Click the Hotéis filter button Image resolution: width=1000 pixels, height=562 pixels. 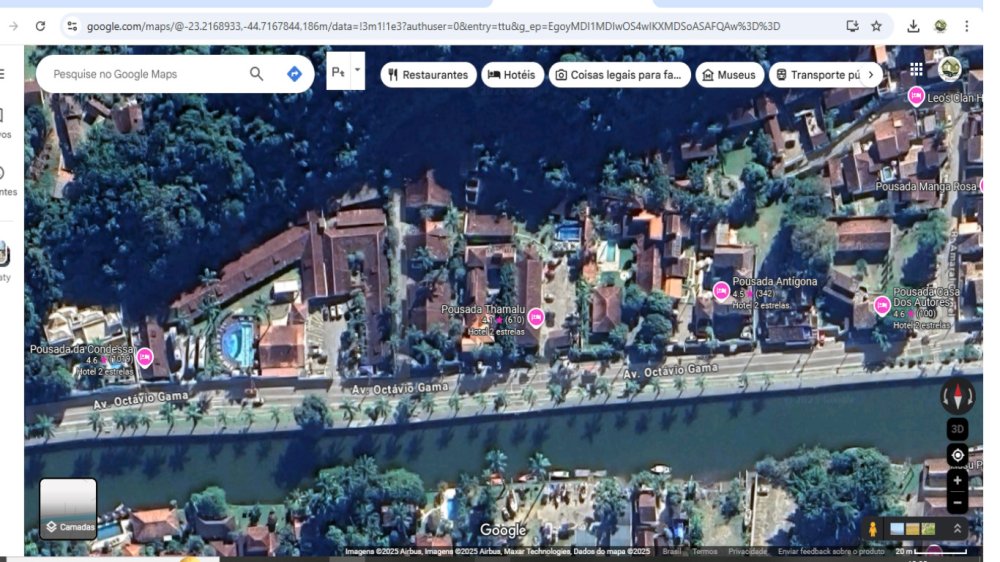[x=510, y=75]
